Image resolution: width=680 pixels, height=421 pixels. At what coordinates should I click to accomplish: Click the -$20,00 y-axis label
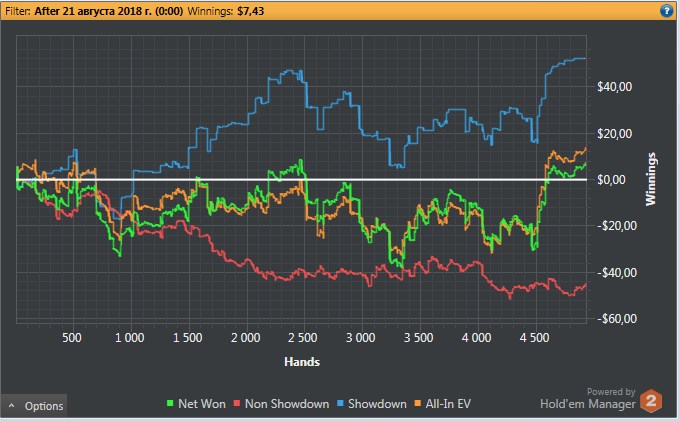(x=617, y=225)
